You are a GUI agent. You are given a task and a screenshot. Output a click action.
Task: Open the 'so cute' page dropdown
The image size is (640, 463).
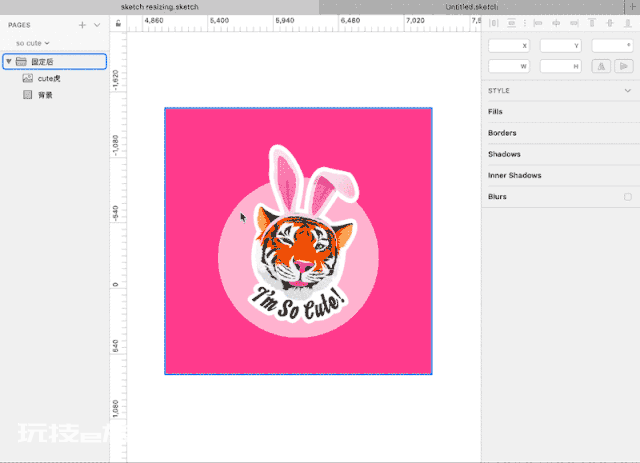pyautogui.click(x=33, y=43)
